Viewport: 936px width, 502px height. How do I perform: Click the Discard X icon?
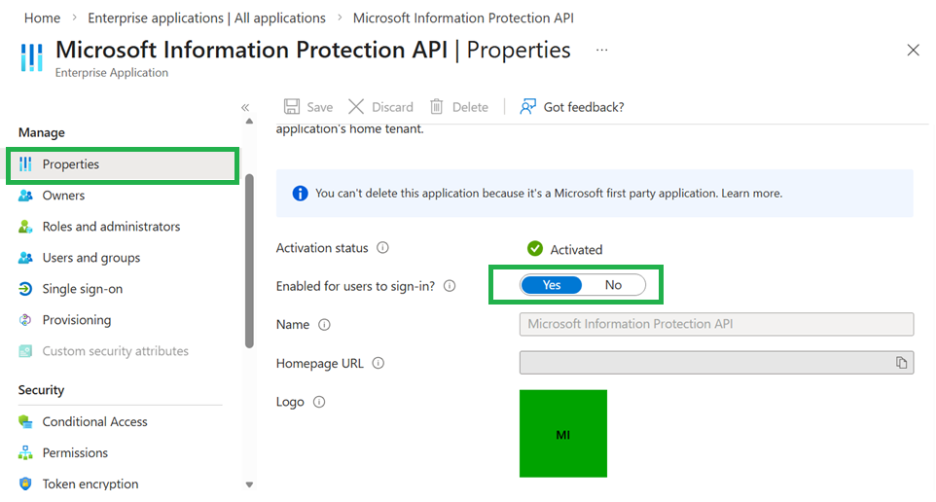tap(356, 107)
